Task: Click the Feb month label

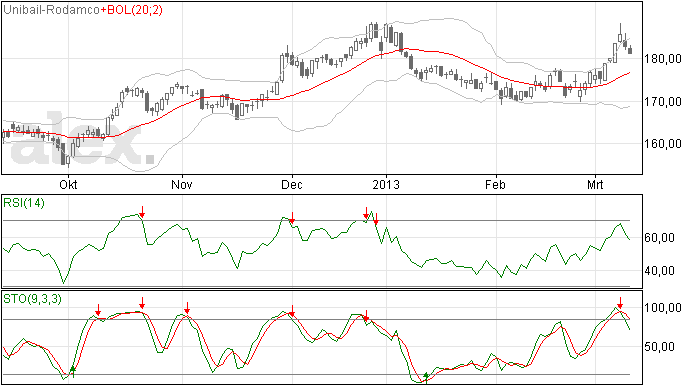Action: pyautogui.click(x=495, y=184)
